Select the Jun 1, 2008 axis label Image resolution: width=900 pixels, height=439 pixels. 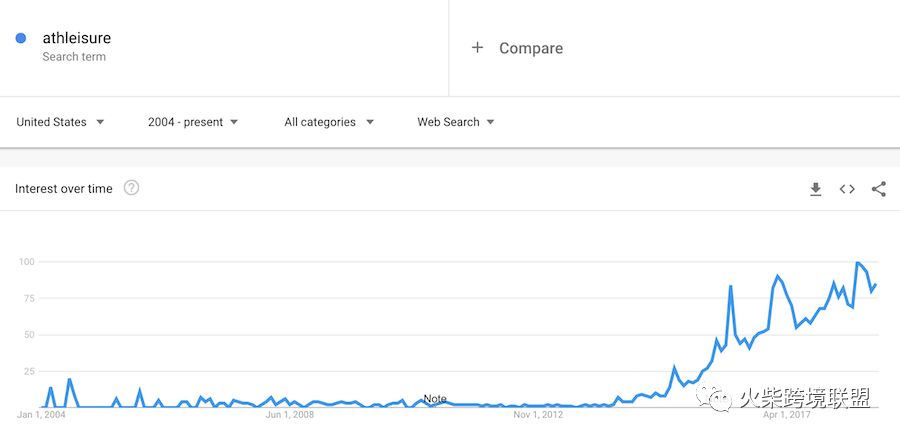pos(290,414)
